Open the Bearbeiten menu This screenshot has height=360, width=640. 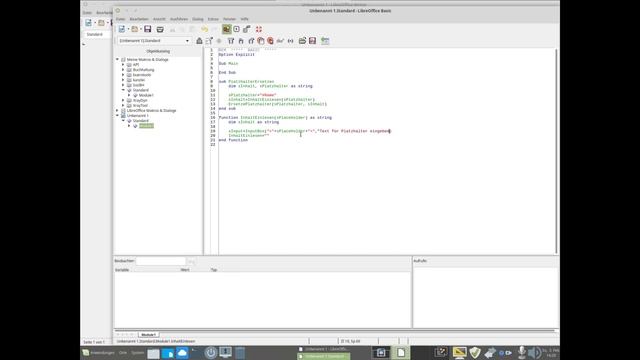pos(139,19)
